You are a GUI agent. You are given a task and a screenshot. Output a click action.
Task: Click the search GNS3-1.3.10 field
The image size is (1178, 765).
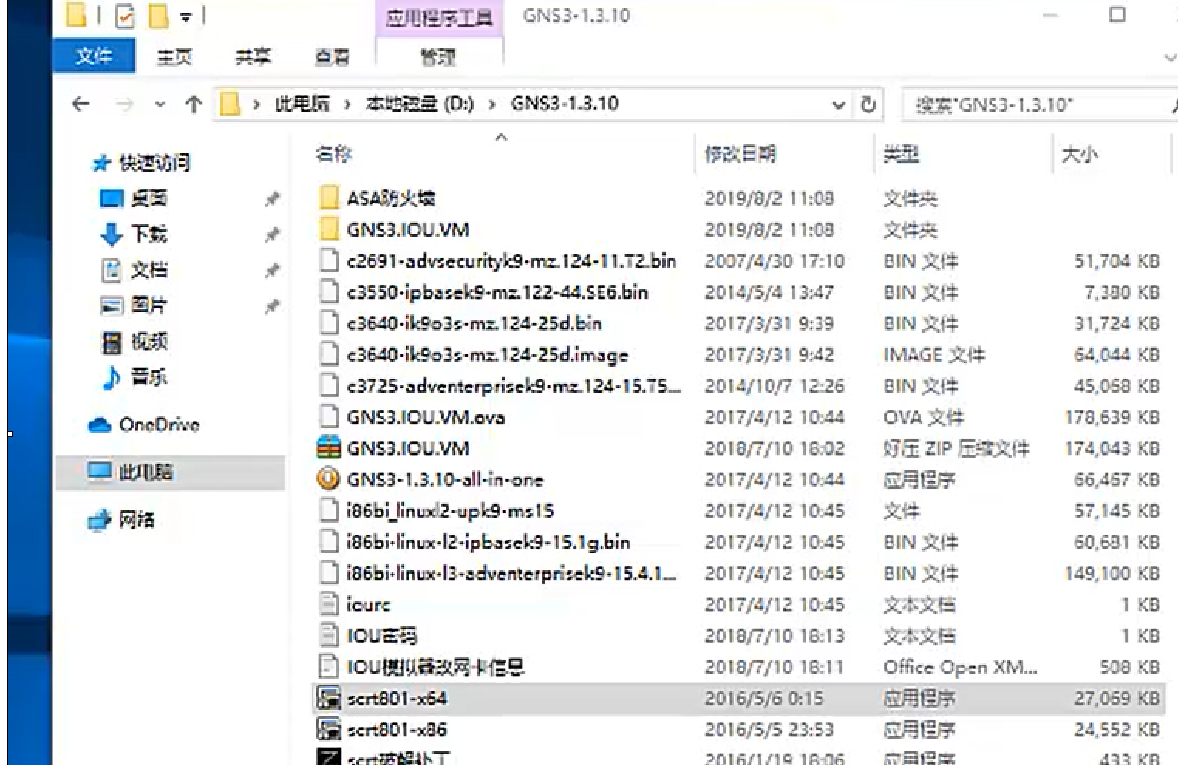click(1041, 104)
